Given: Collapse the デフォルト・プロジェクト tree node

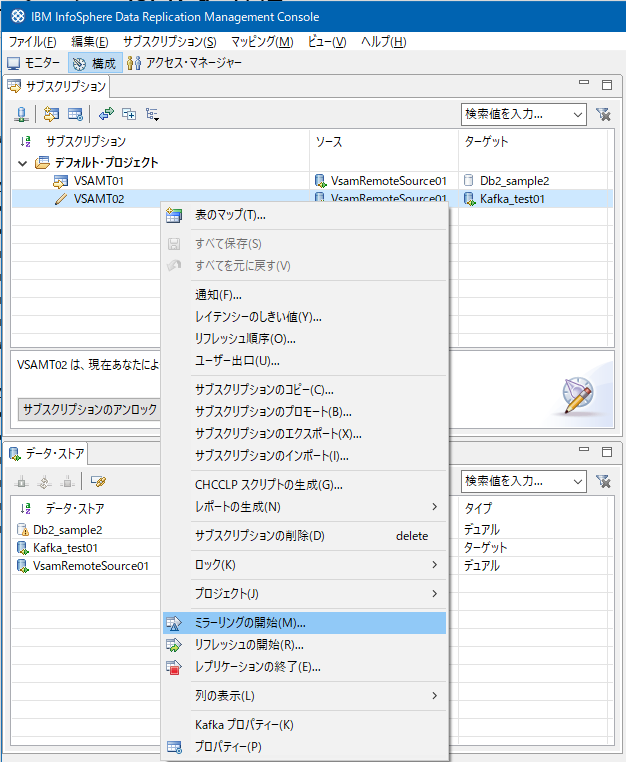Looking at the screenshot, I should pos(22,163).
